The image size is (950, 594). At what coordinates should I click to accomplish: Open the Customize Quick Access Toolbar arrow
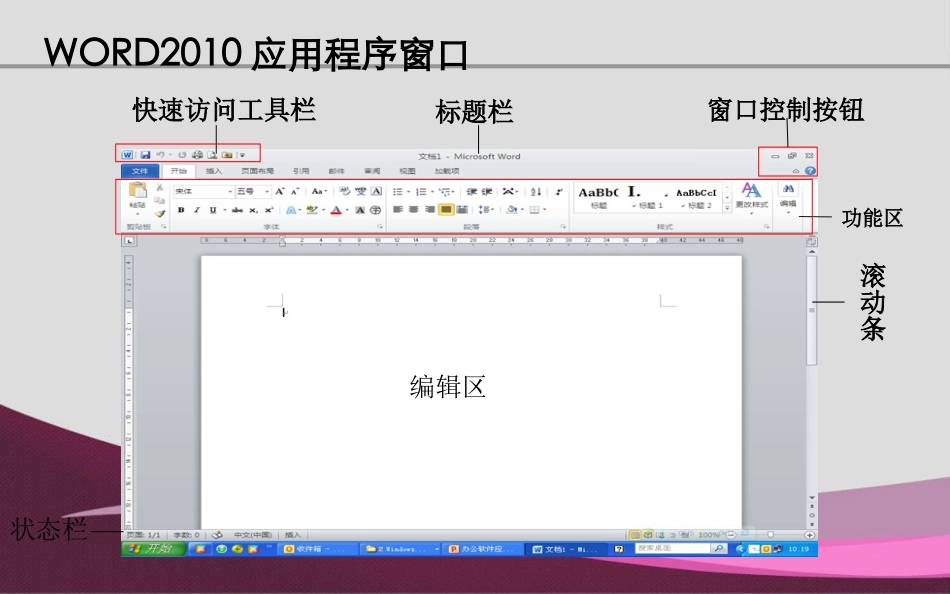(x=242, y=155)
